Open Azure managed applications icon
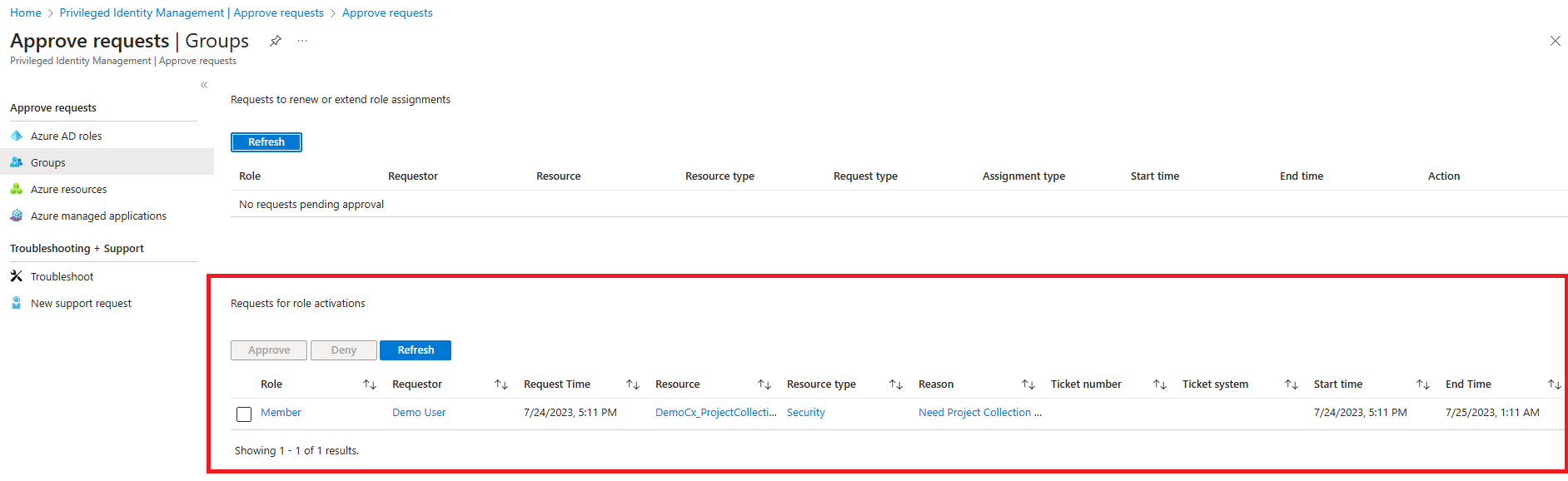1568x481 pixels. coord(17,216)
